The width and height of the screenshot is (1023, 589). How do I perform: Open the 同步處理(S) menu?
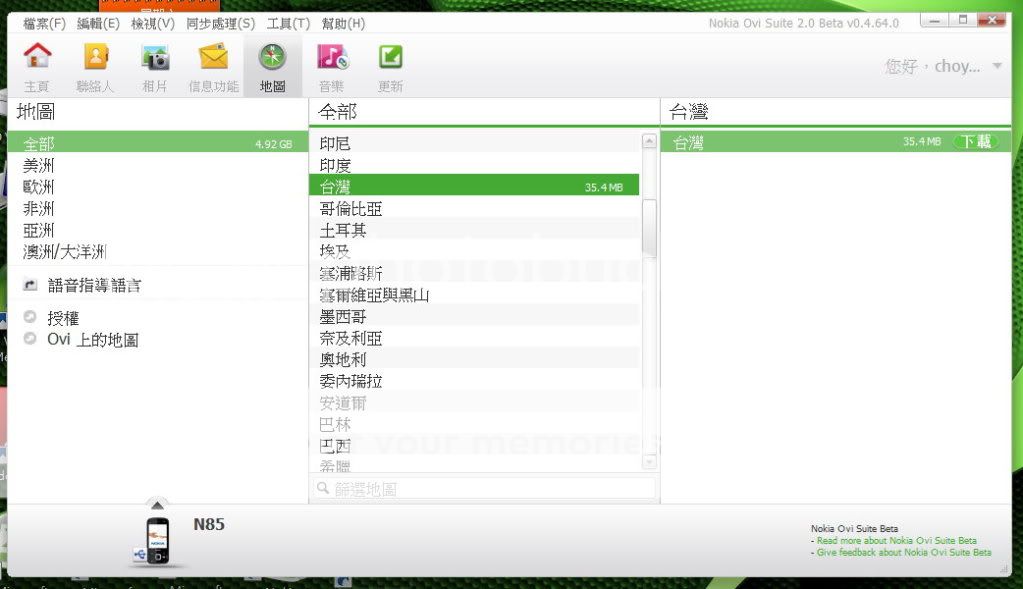[221, 23]
